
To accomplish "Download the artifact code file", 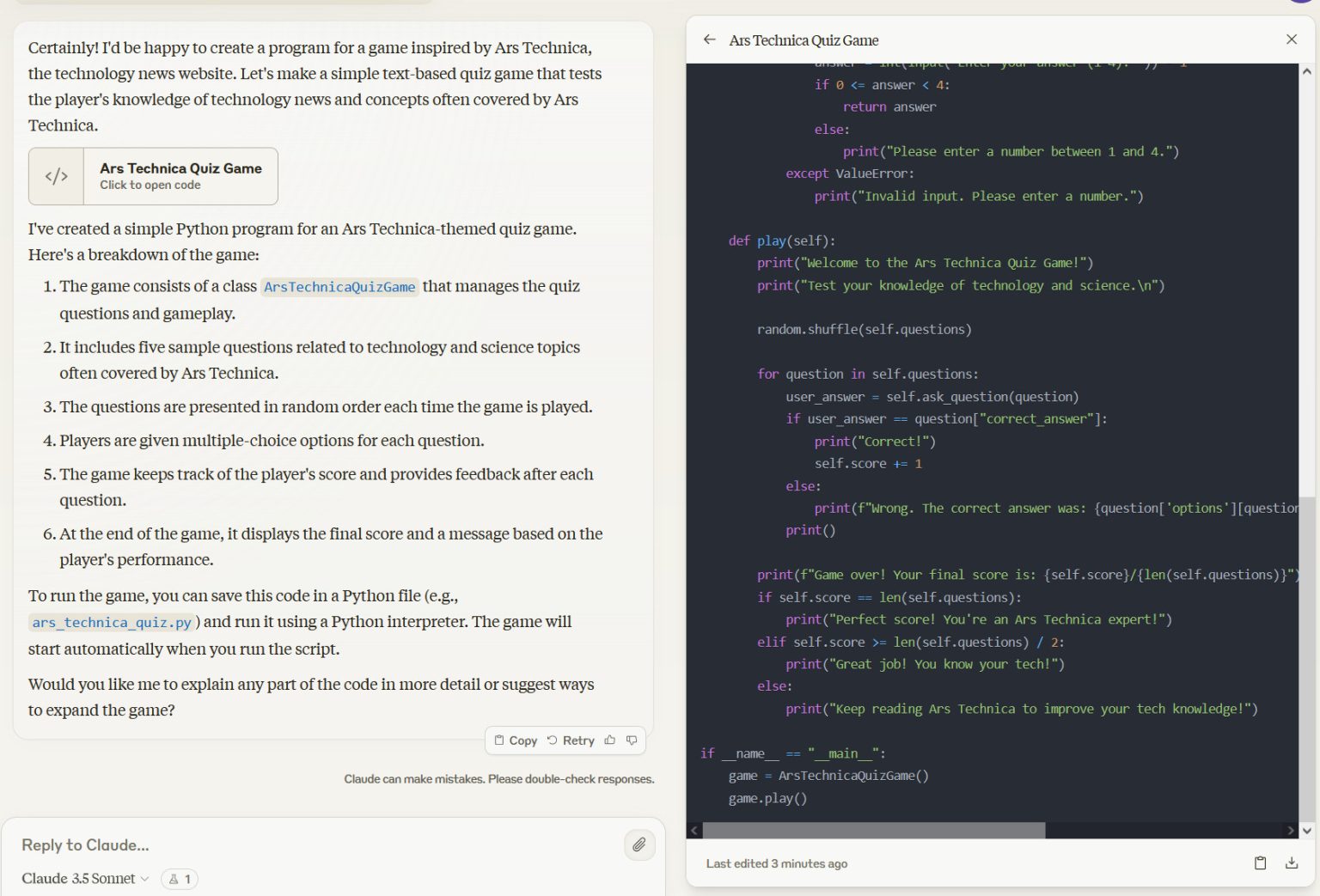I will [x=1291, y=863].
